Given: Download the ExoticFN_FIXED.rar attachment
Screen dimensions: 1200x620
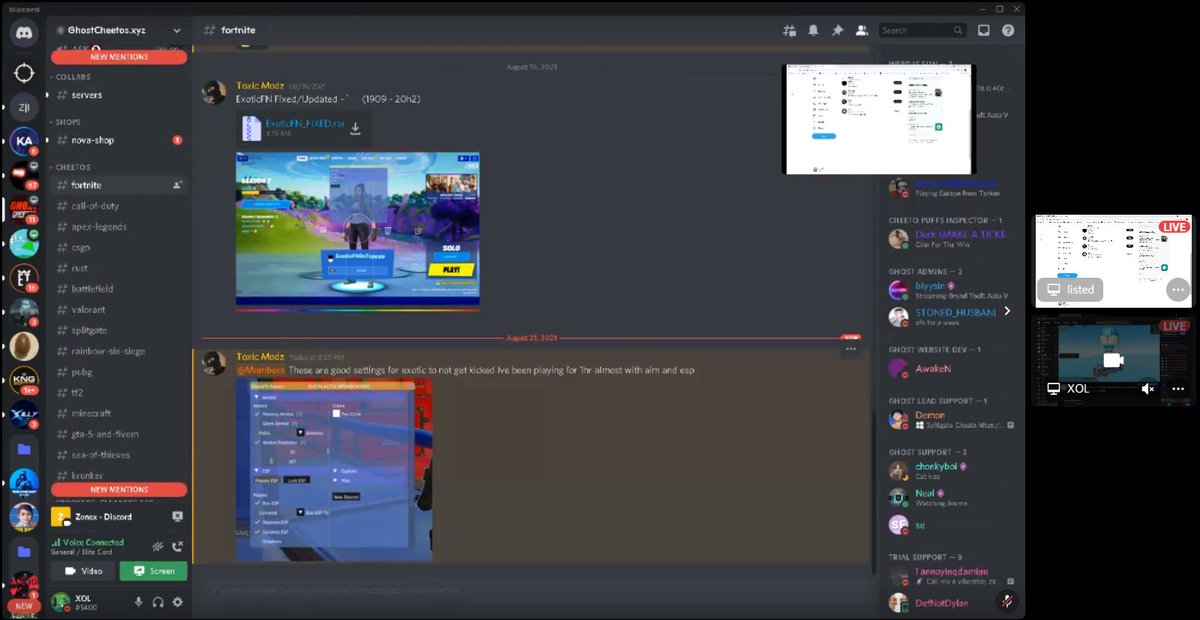Looking at the screenshot, I should 354,128.
